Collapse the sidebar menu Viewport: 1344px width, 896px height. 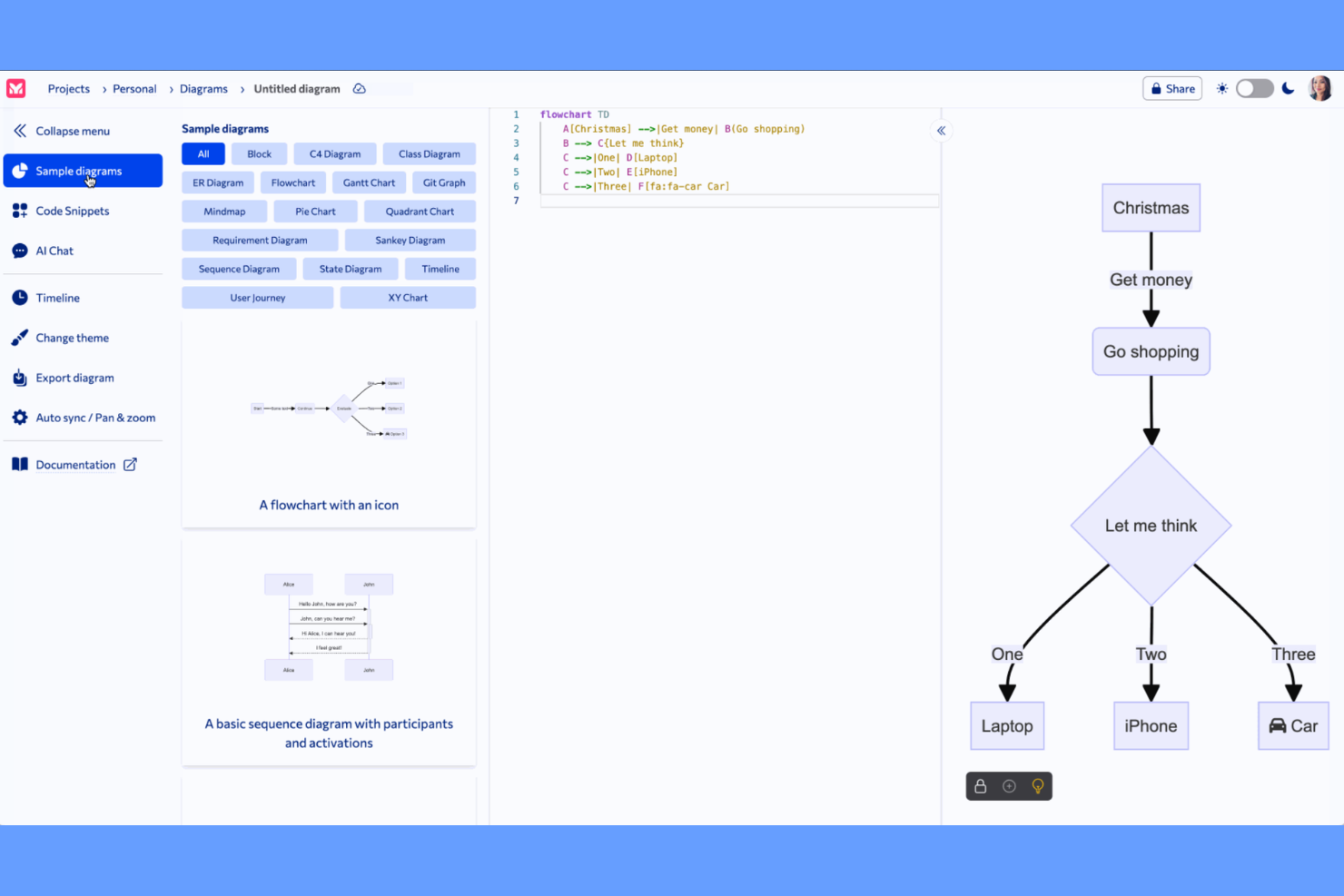(72, 131)
